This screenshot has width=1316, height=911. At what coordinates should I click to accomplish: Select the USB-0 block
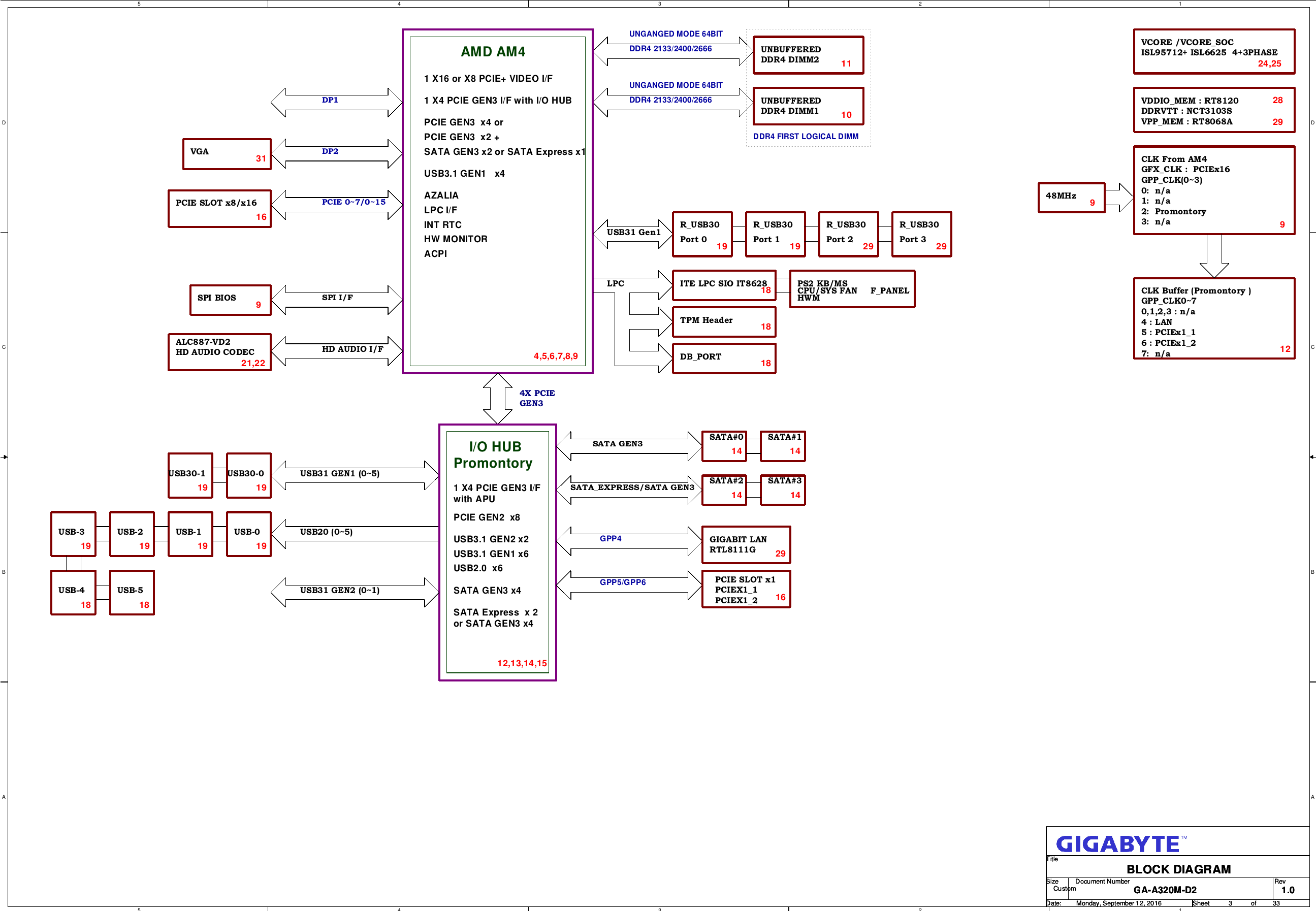click(248, 534)
